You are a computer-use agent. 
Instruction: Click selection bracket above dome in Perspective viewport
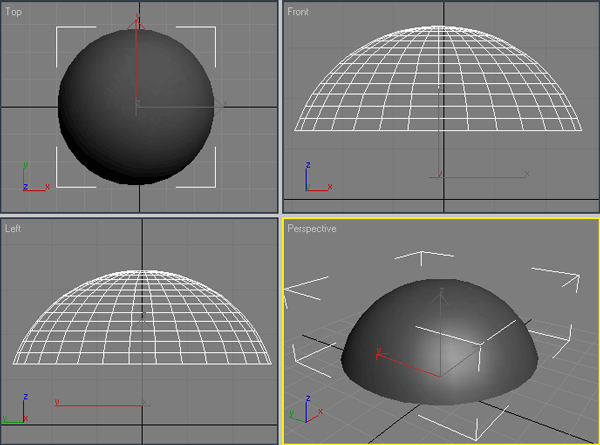click(414, 256)
